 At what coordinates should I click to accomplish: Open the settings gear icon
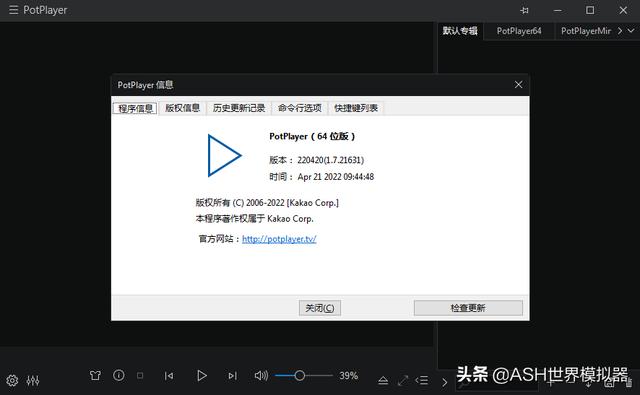[x=12, y=380]
